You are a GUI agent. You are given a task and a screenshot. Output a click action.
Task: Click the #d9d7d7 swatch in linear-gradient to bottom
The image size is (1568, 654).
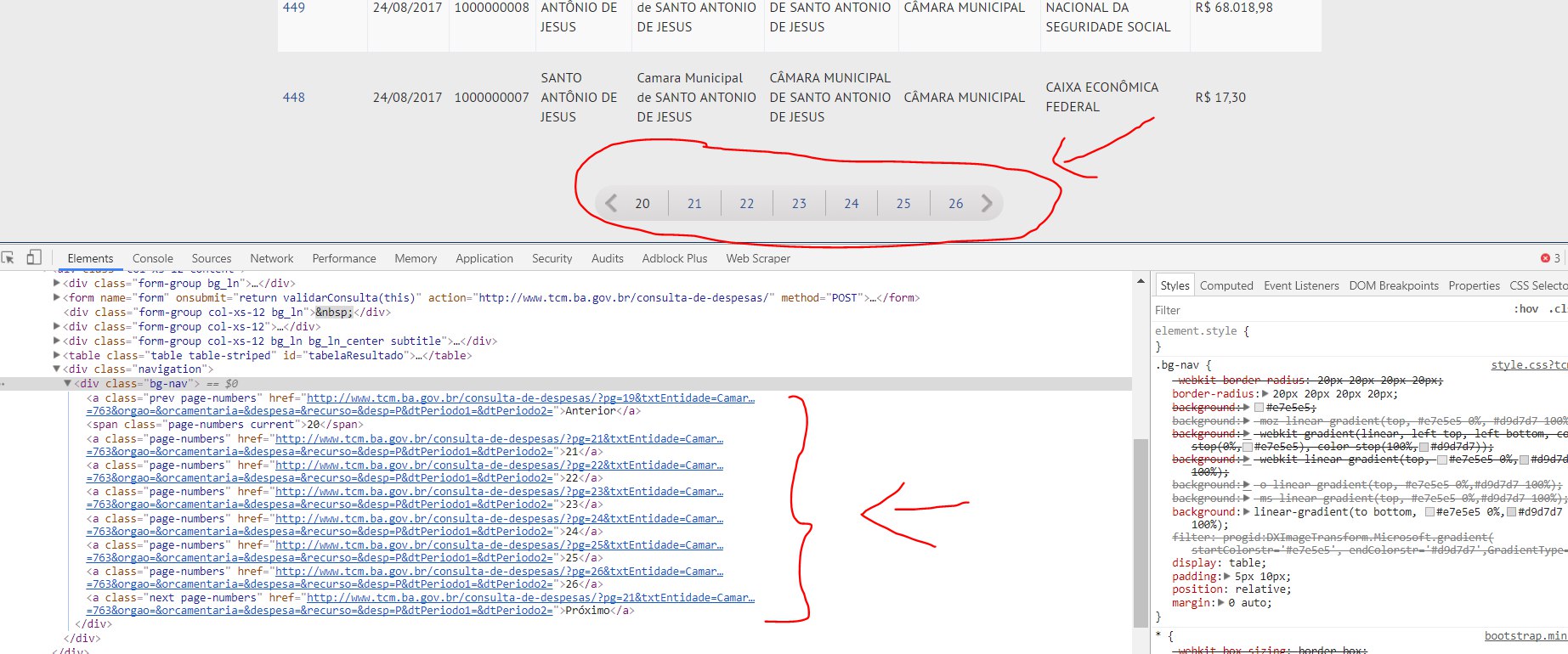click(1511, 512)
